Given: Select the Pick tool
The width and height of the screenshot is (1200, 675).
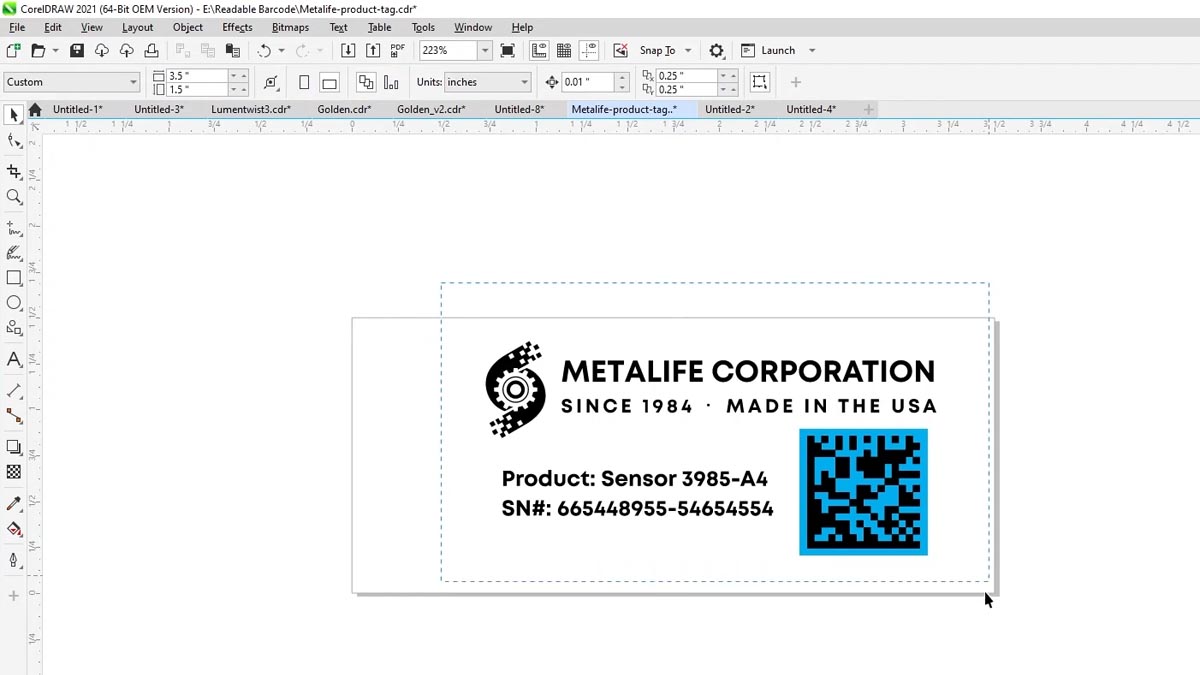Looking at the screenshot, I should pos(14,115).
